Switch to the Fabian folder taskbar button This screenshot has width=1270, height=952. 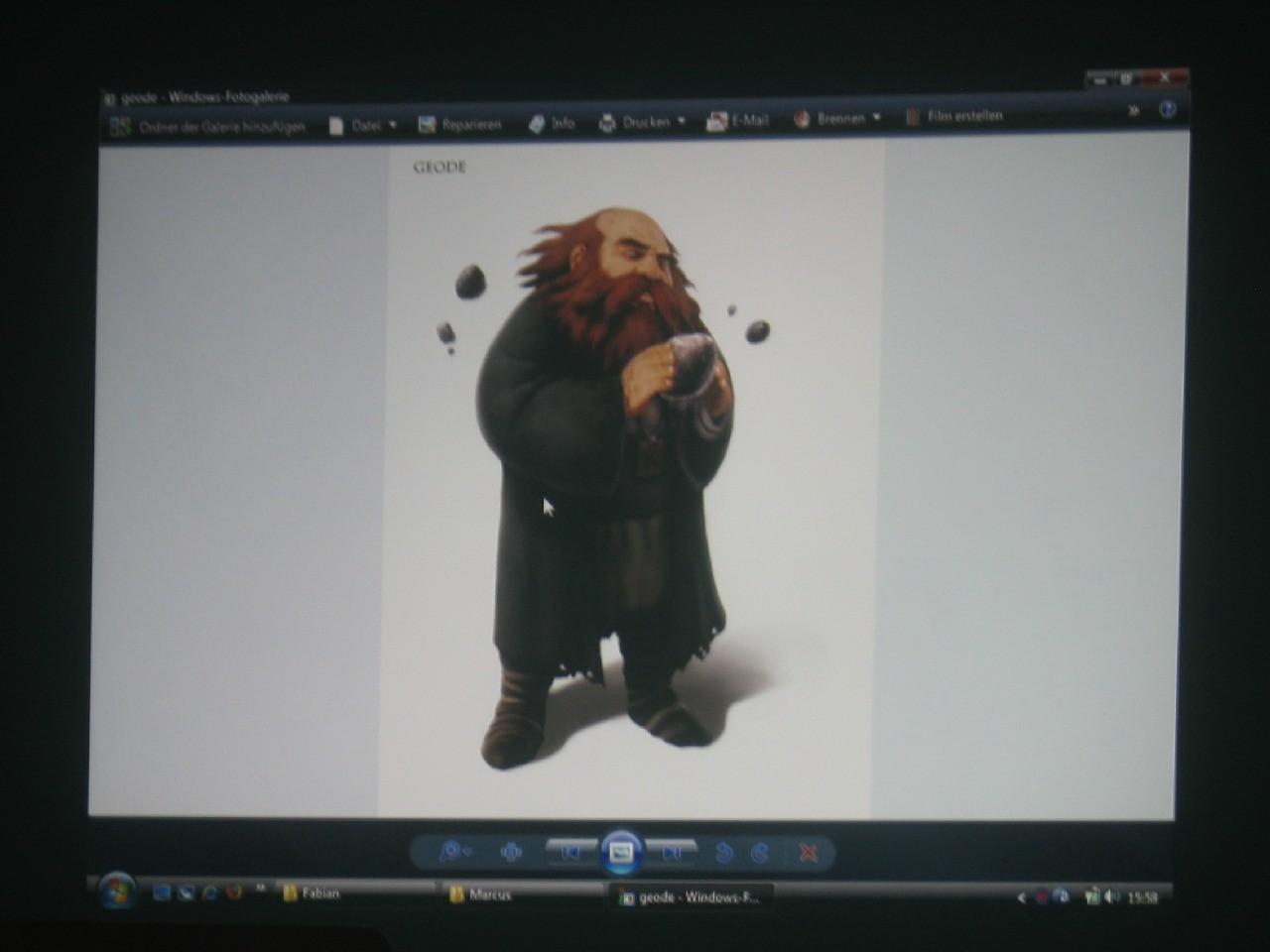pyautogui.click(x=357, y=893)
